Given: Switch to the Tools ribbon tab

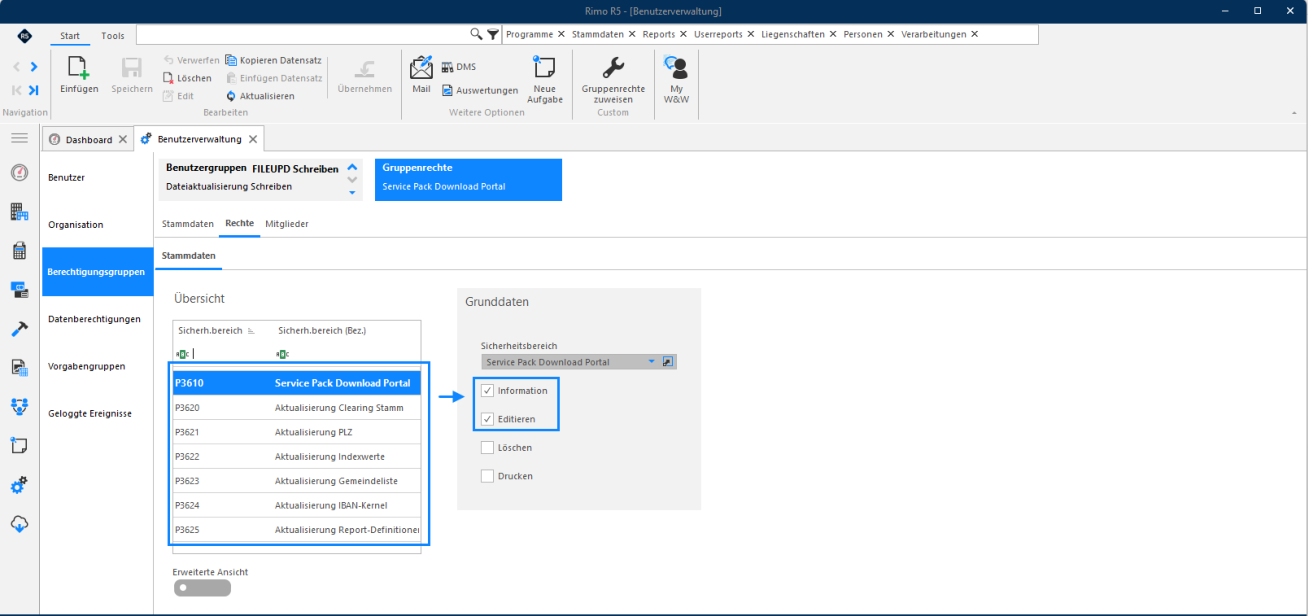Looking at the screenshot, I should pos(113,36).
